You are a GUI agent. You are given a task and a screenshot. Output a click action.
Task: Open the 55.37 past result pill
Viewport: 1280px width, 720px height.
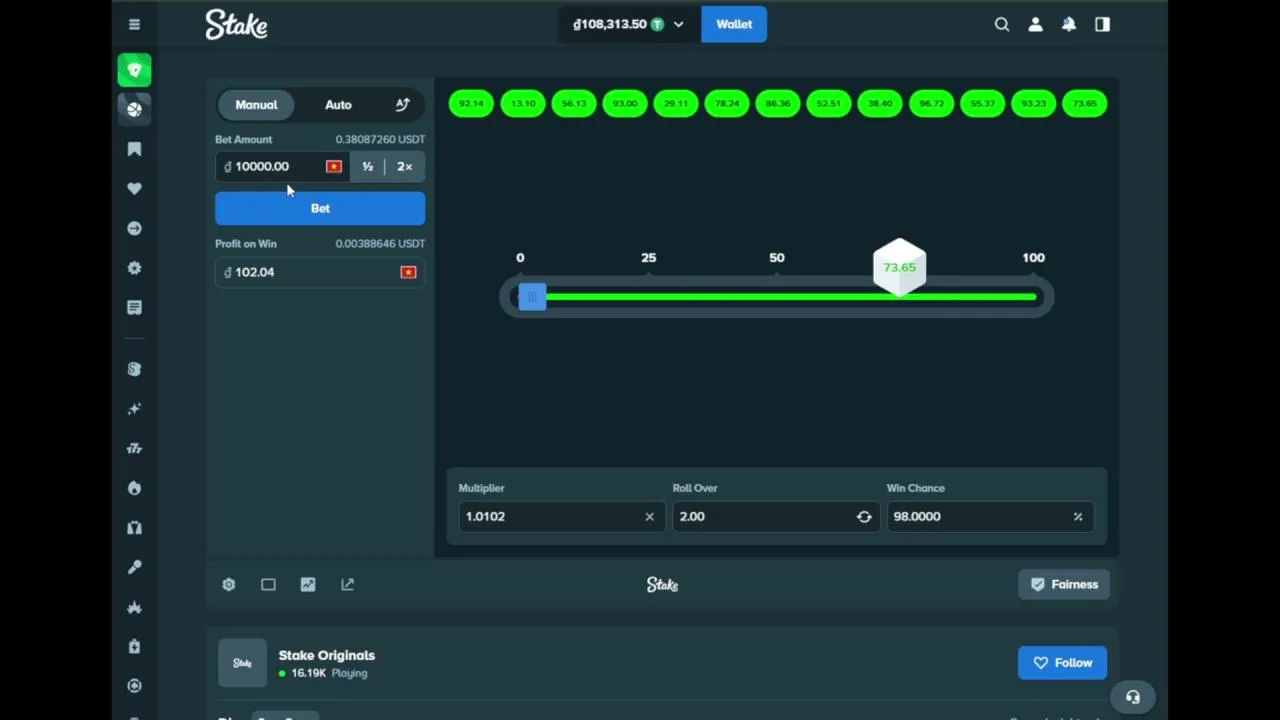(x=982, y=103)
